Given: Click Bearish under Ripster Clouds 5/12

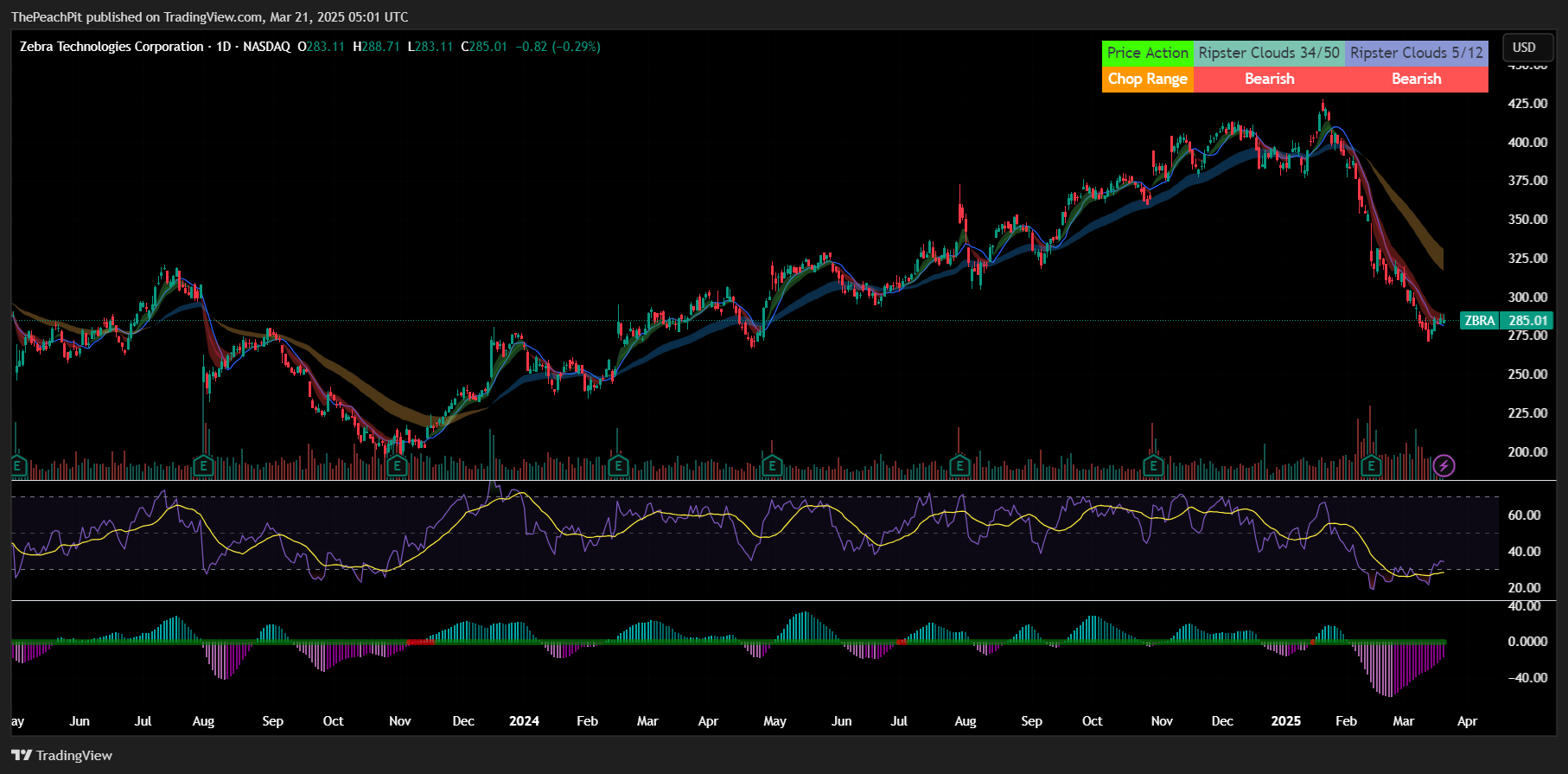Looking at the screenshot, I should 1417,79.
